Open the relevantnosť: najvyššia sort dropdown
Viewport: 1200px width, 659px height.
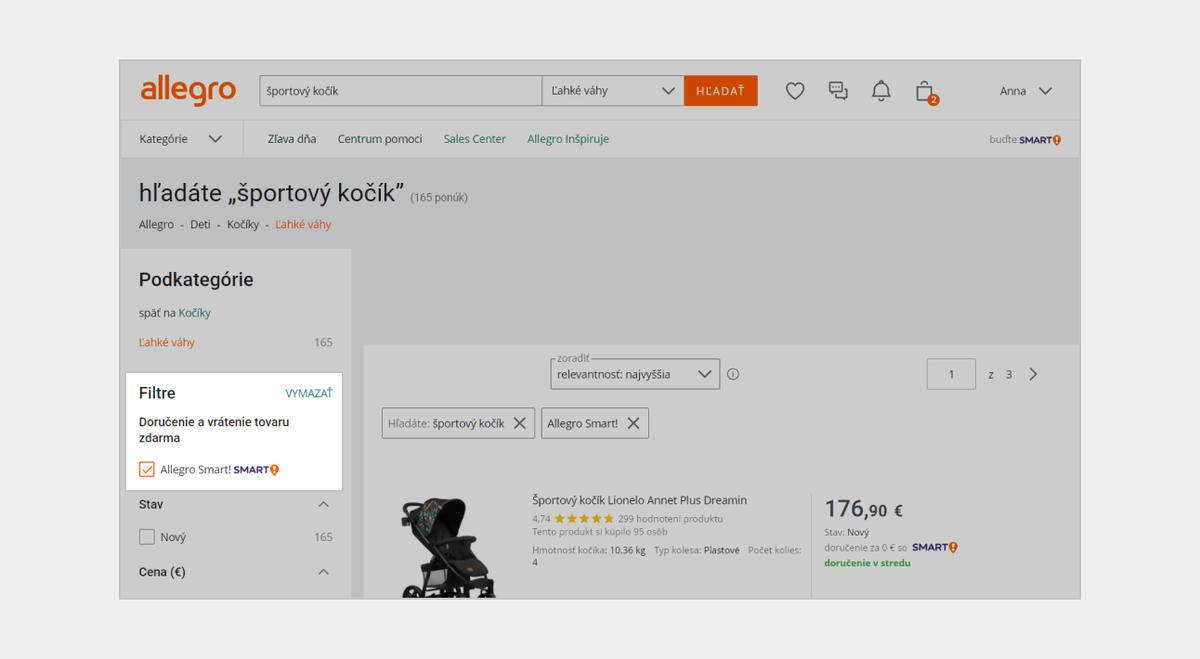coord(635,375)
